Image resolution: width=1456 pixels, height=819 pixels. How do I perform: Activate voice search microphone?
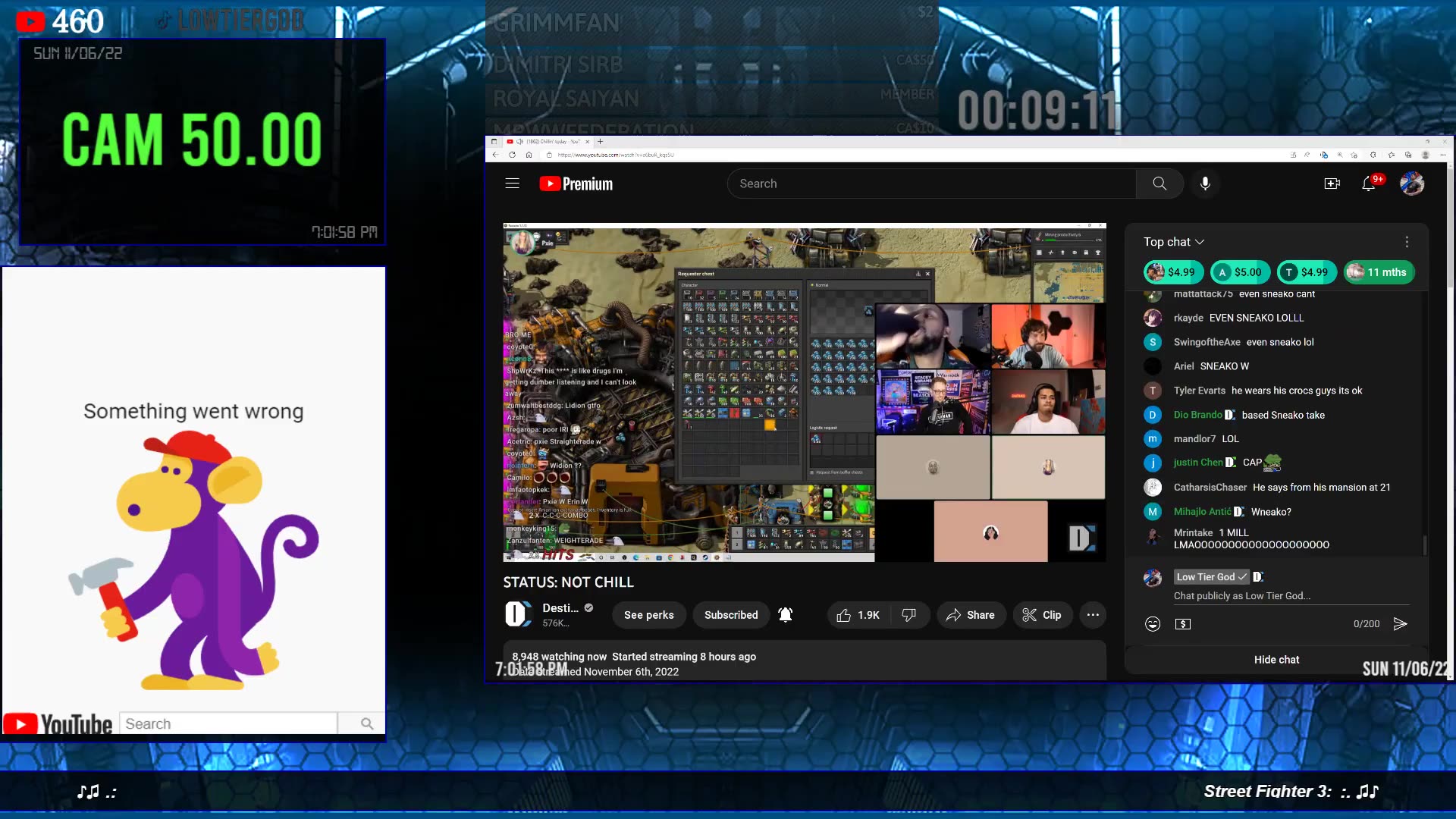1205,184
